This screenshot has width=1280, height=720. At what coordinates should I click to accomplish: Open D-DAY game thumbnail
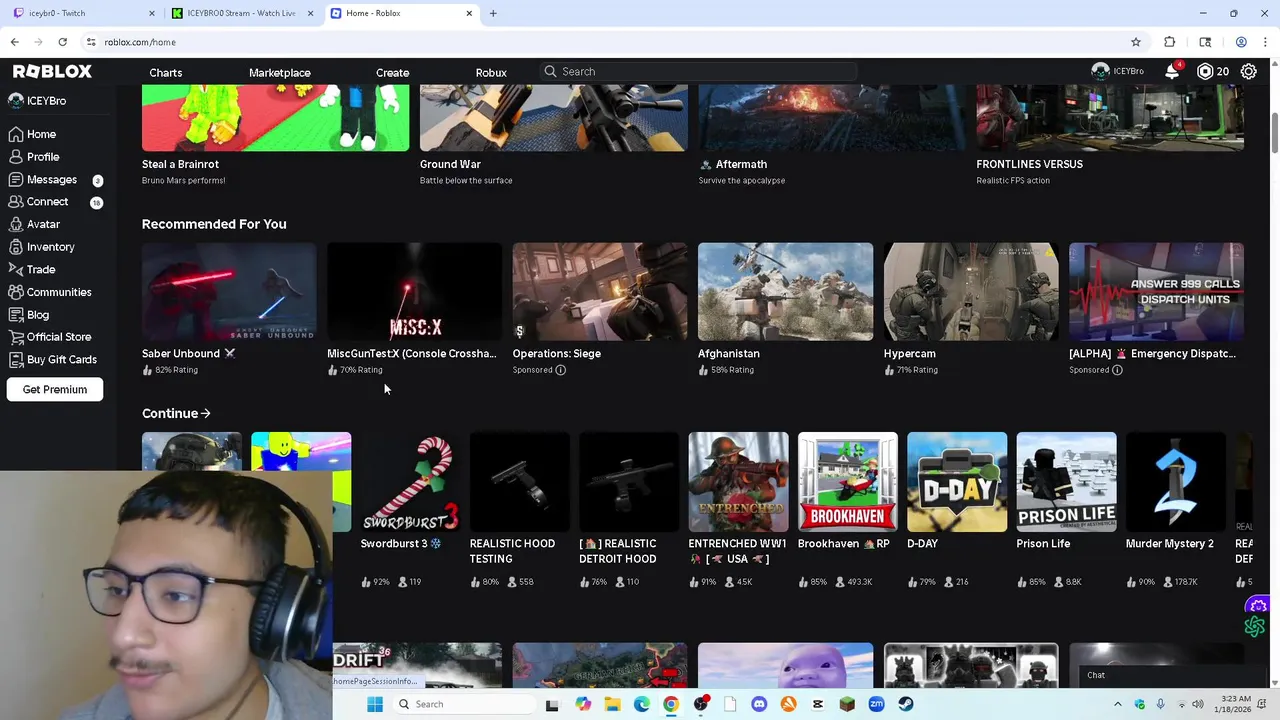(957, 482)
